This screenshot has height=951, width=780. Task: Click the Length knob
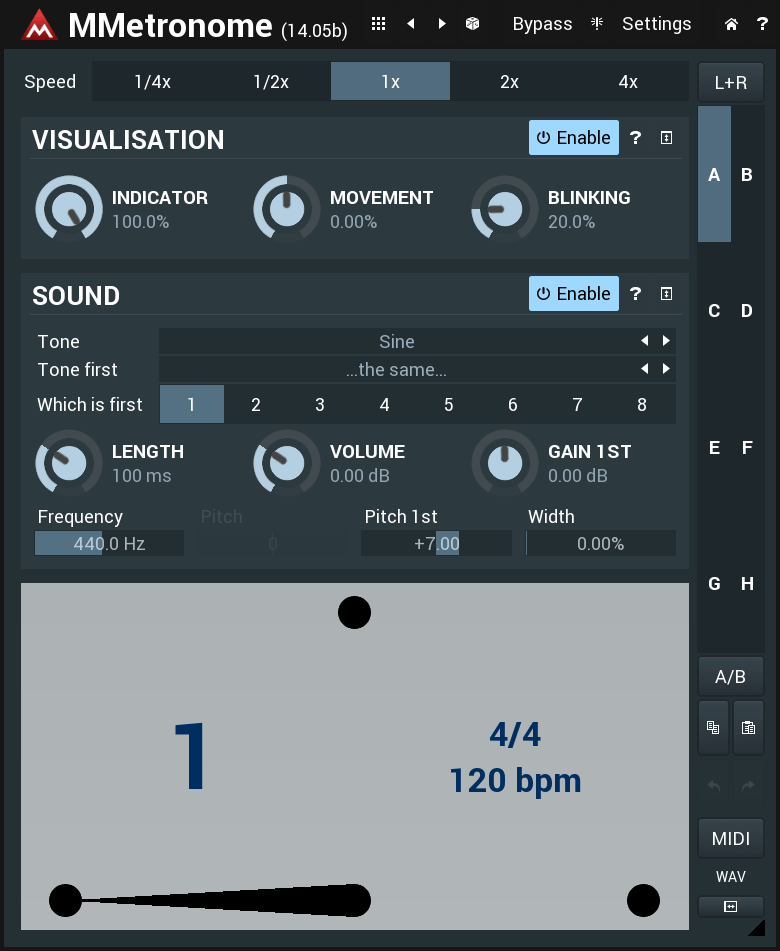(69, 463)
